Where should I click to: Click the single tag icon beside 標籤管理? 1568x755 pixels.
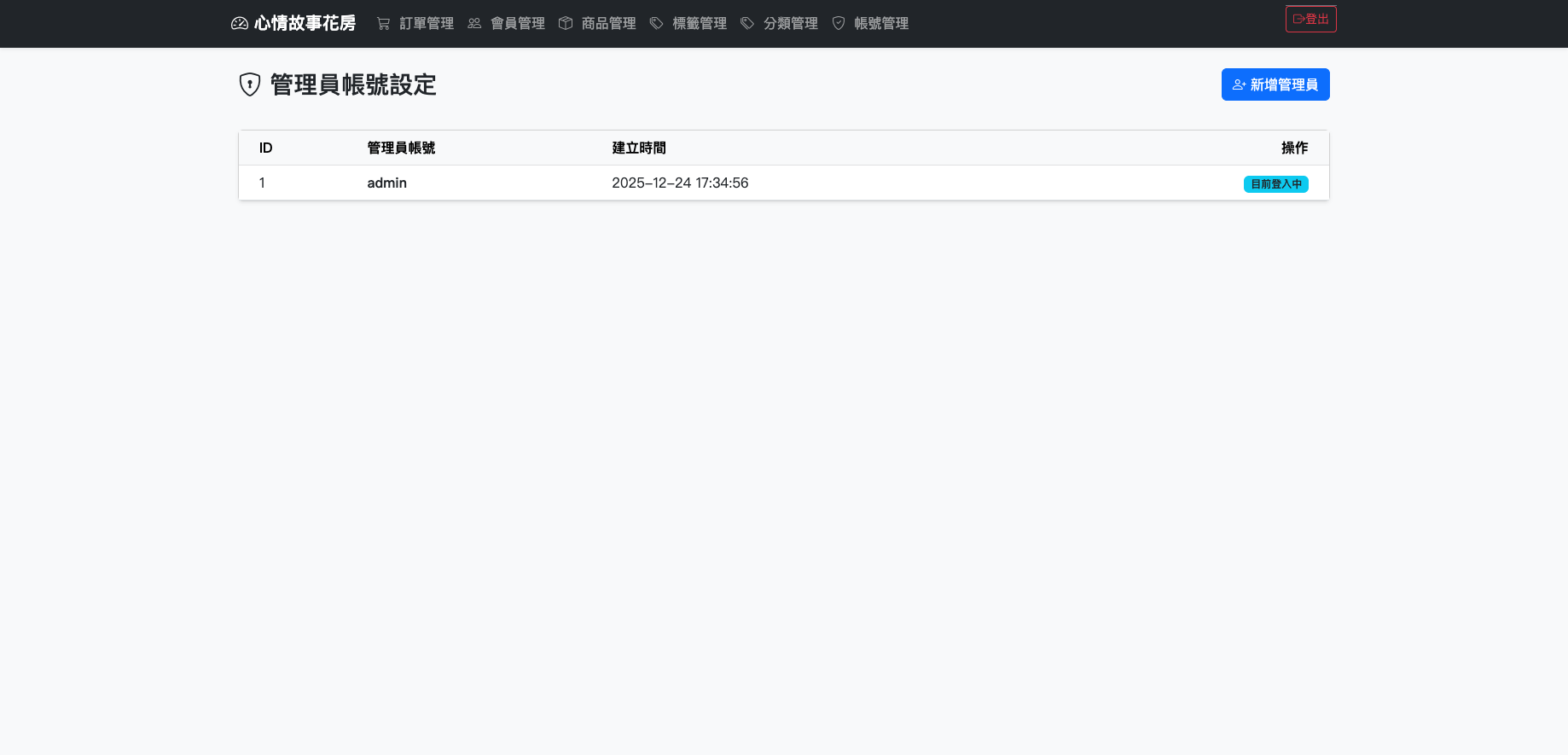click(x=656, y=24)
